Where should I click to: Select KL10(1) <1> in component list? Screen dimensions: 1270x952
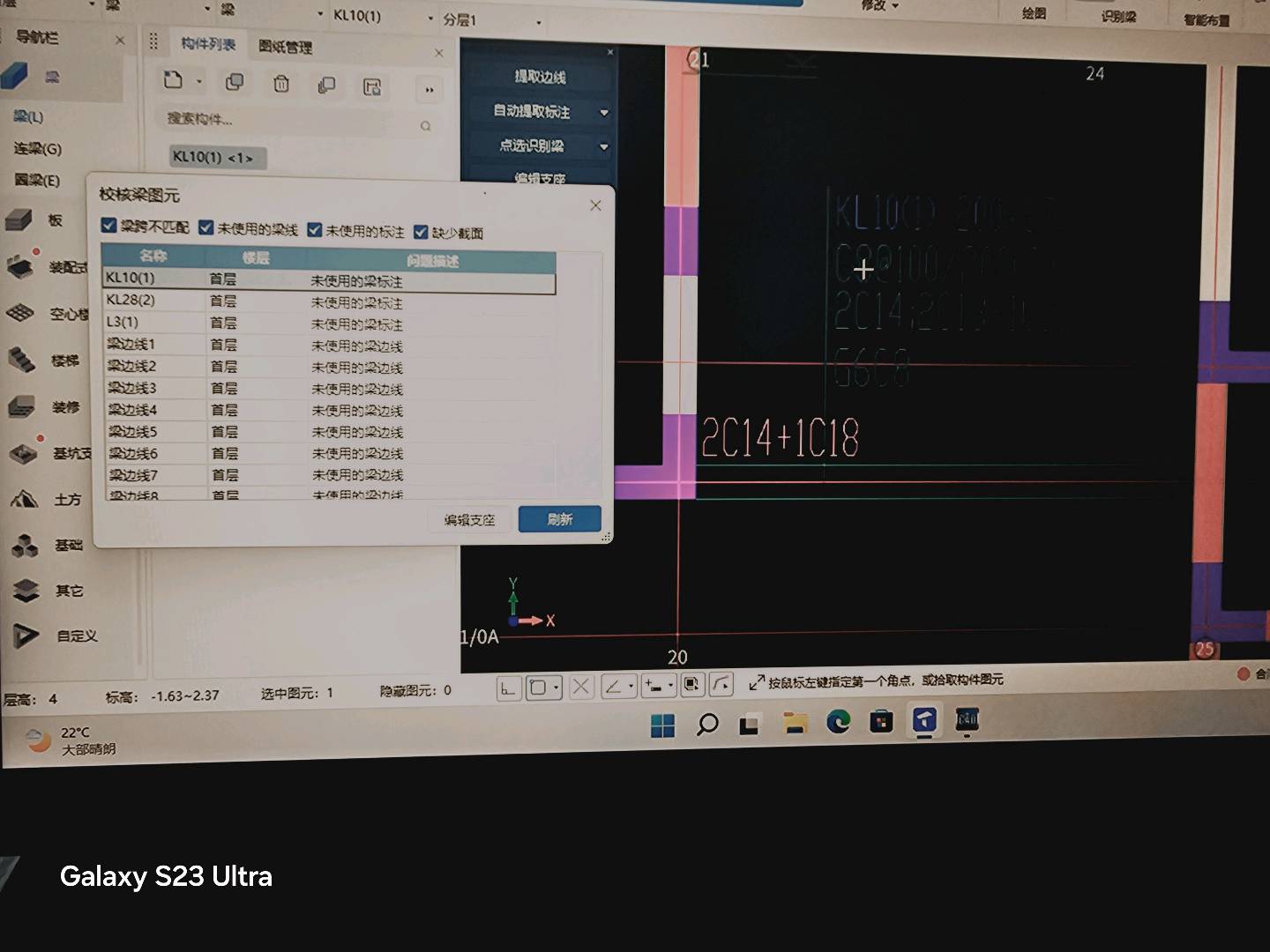[x=216, y=157]
